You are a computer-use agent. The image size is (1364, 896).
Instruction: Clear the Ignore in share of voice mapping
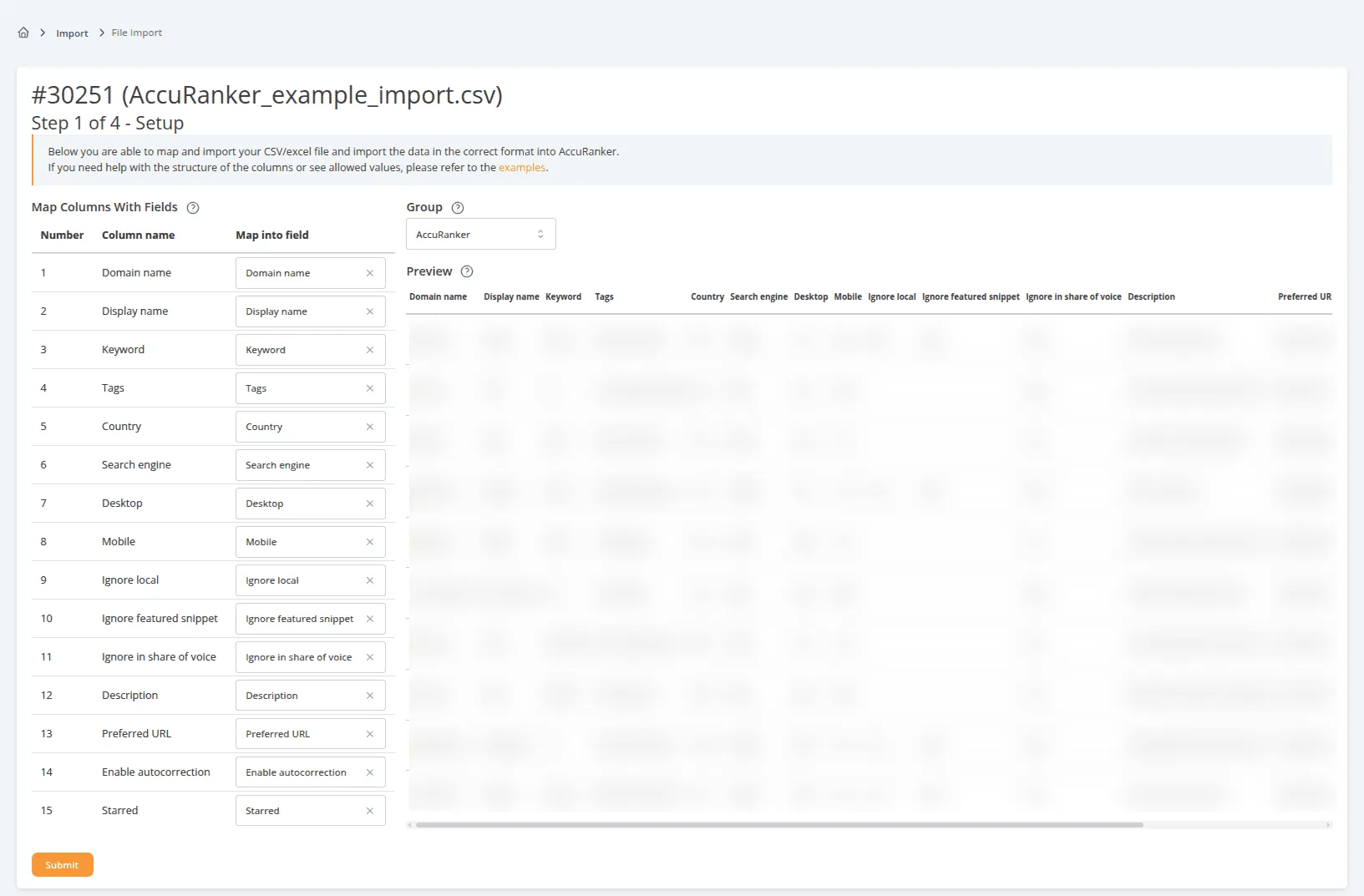(370, 657)
